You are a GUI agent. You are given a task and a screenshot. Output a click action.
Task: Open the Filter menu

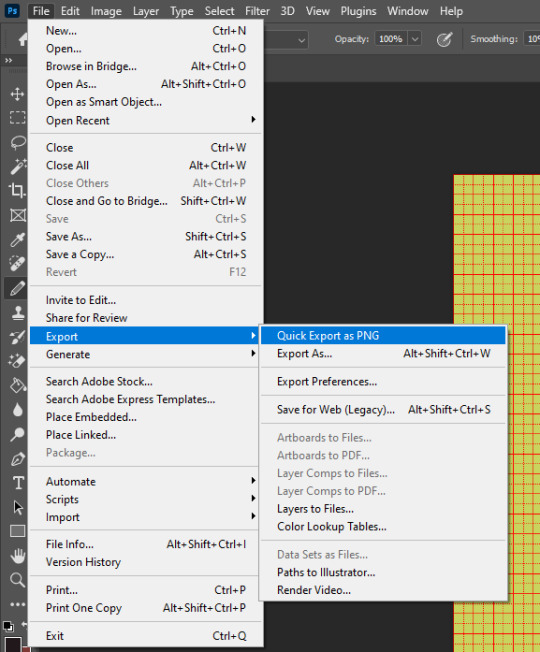pyautogui.click(x=257, y=11)
